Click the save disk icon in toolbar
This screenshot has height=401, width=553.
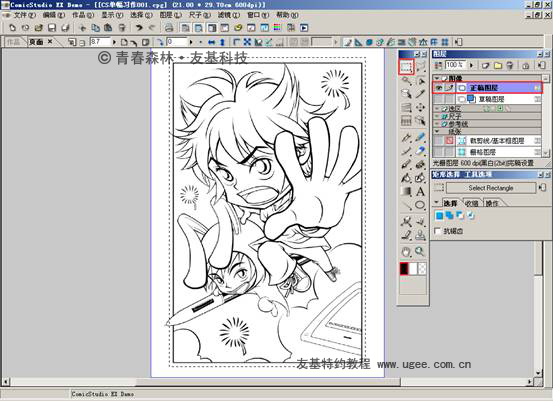(x=52, y=28)
